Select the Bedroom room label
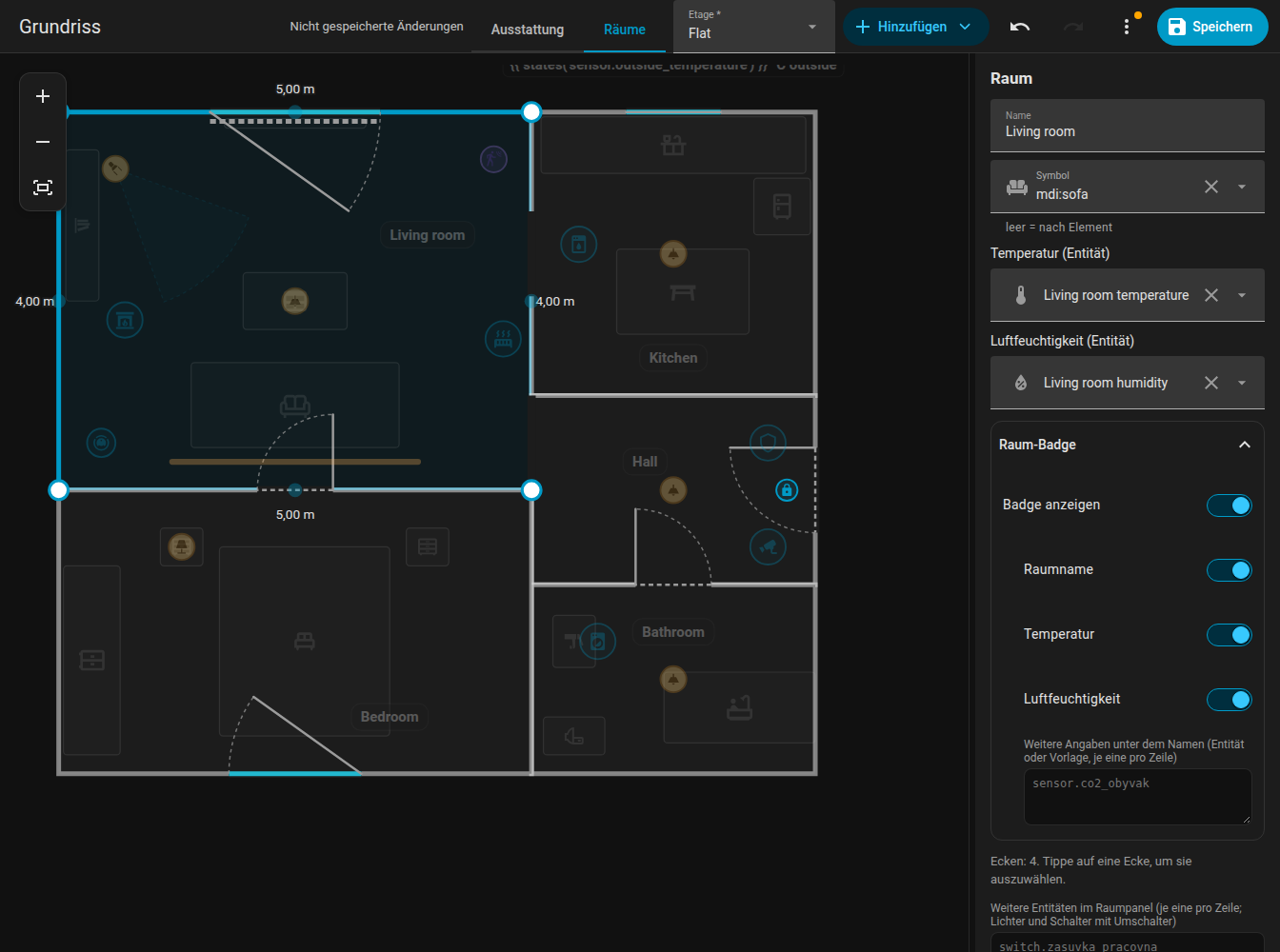The image size is (1280, 952). coord(390,717)
